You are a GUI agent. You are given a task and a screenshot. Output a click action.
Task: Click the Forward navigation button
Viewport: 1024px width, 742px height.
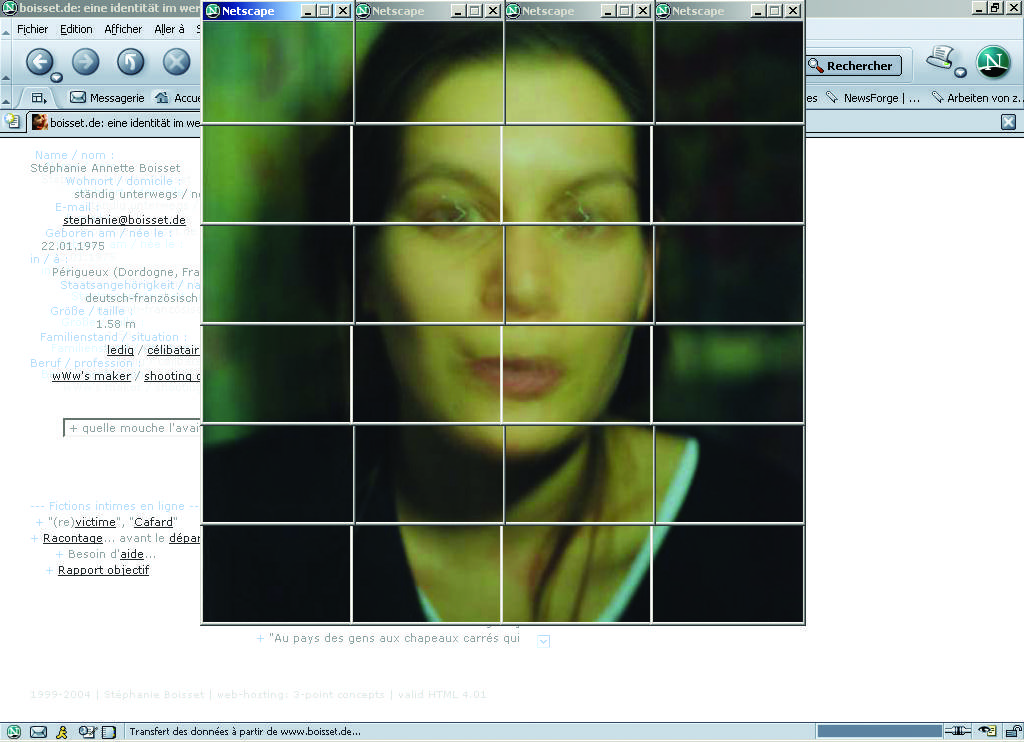[85, 62]
